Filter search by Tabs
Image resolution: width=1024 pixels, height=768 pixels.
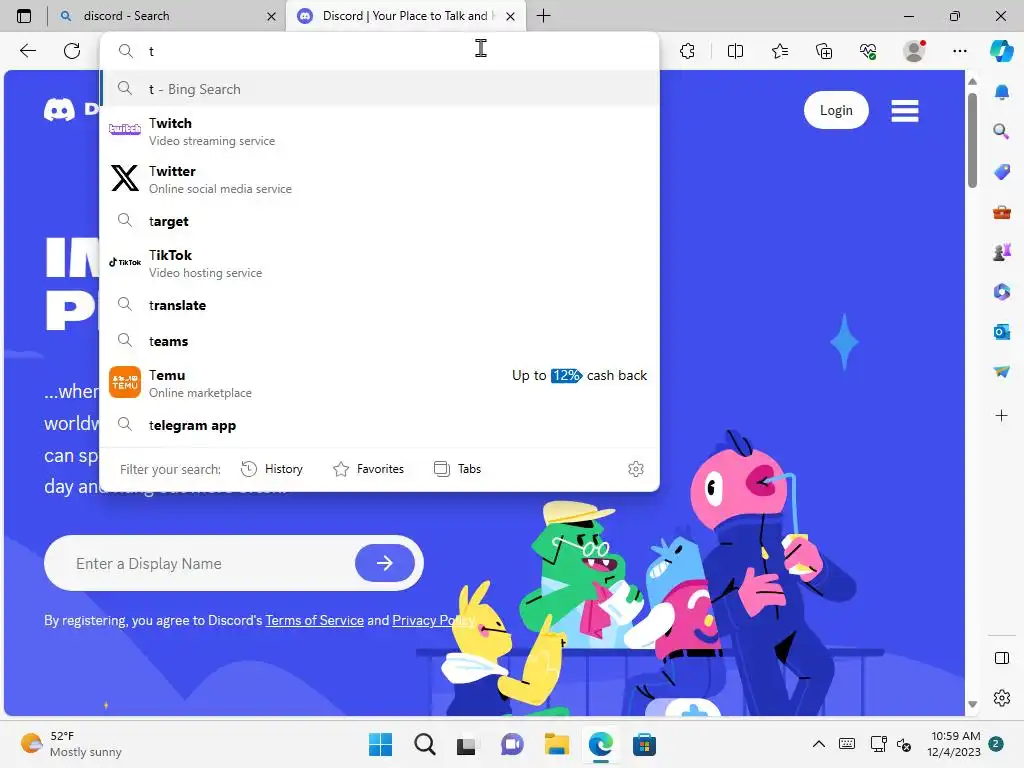tap(457, 469)
